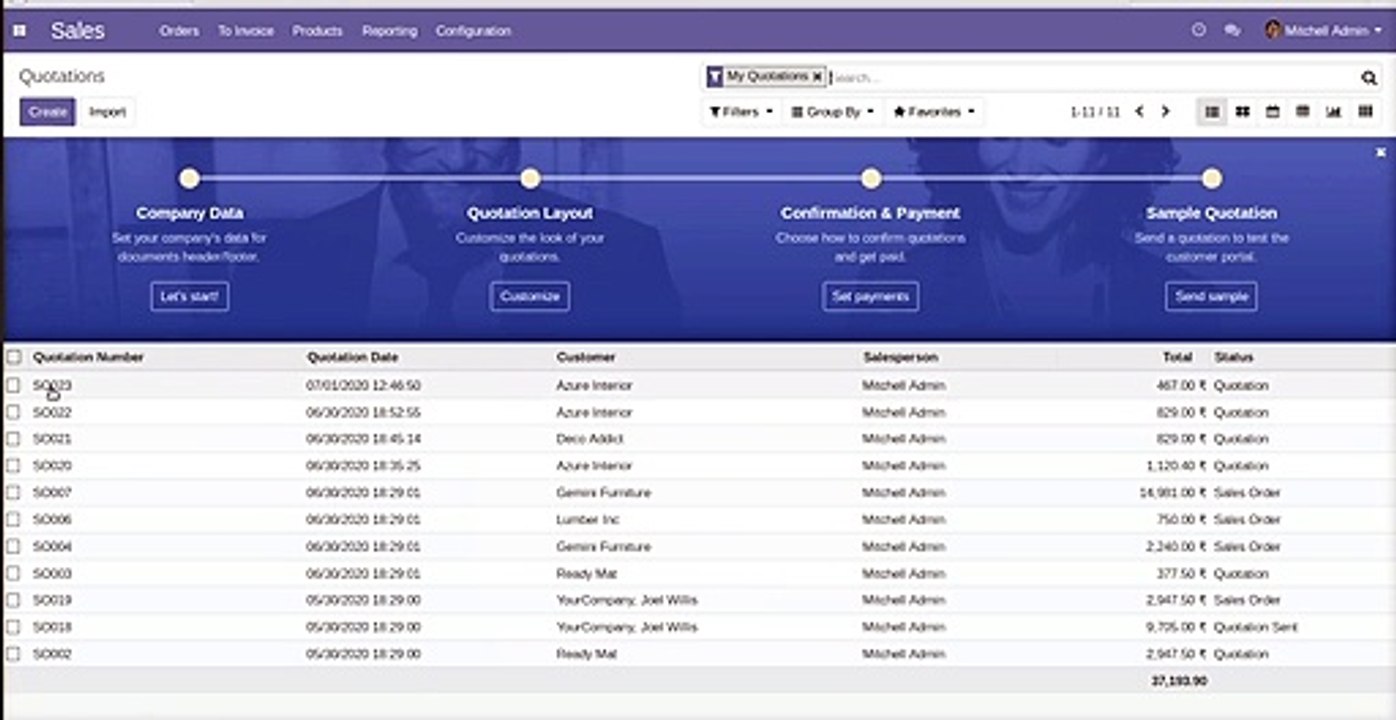Open Mitchell Admin user avatar menu
This screenshot has width=1396, height=720.
(1322, 31)
